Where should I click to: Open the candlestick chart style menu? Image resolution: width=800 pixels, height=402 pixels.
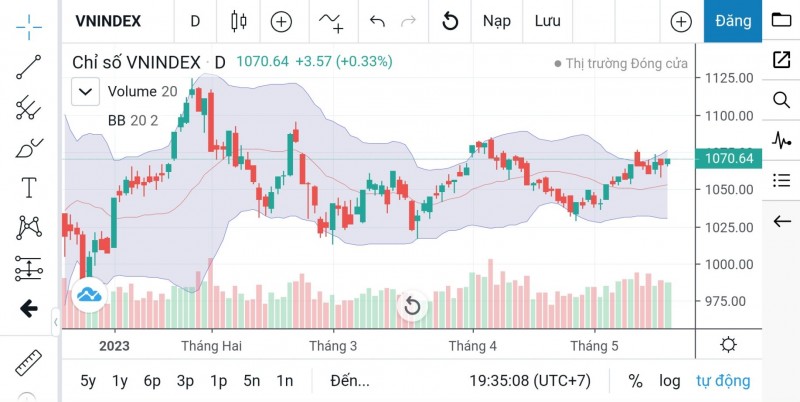pos(237,21)
